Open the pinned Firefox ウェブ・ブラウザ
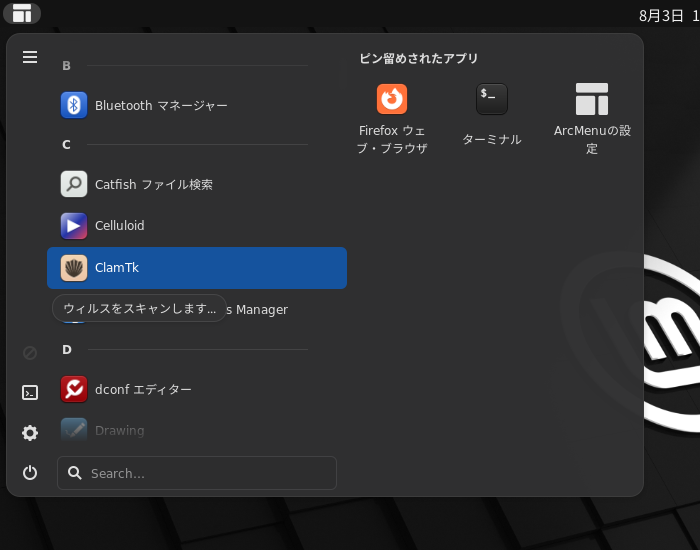The image size is (700, 550). coord(392,119)
